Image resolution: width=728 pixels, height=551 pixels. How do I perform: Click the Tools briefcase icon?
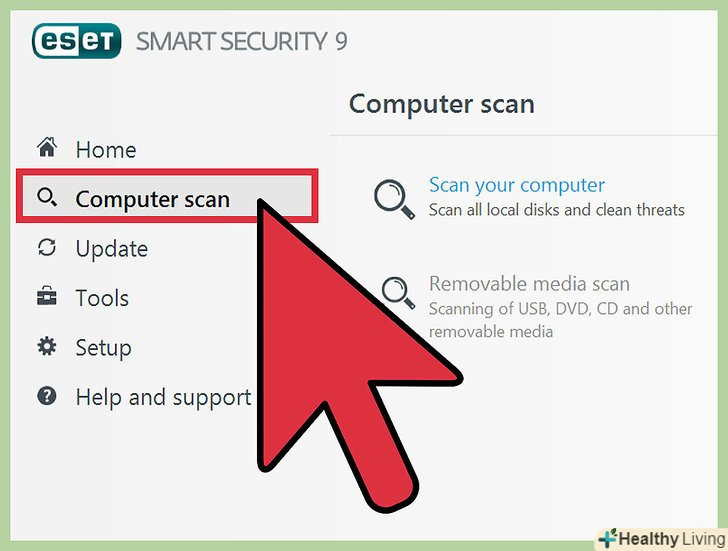47,297
